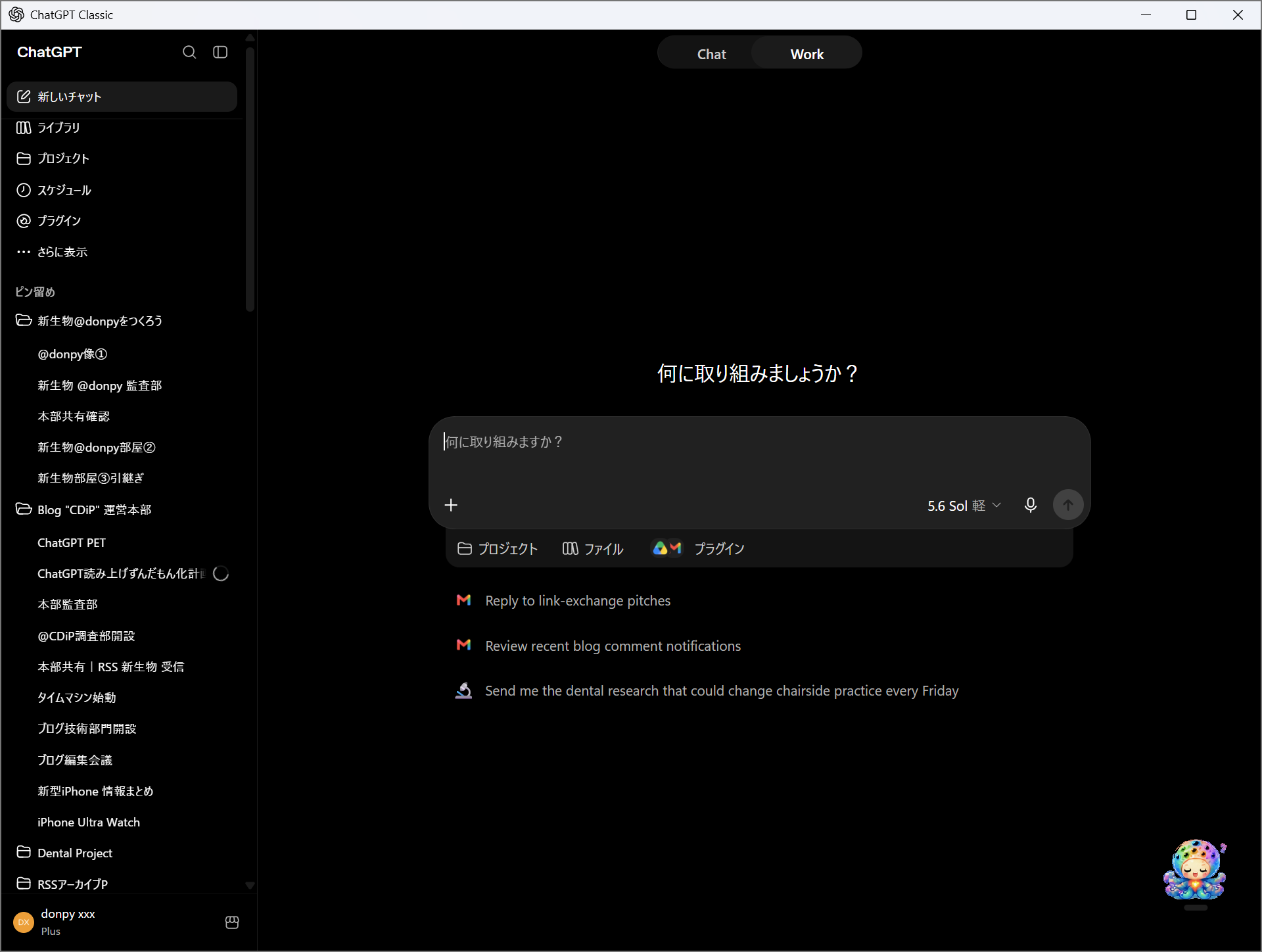Click the プラグイン chip with Drive and Gmail icons
The height and width of the screenshot is (952, 1262).
pos(698,548)
